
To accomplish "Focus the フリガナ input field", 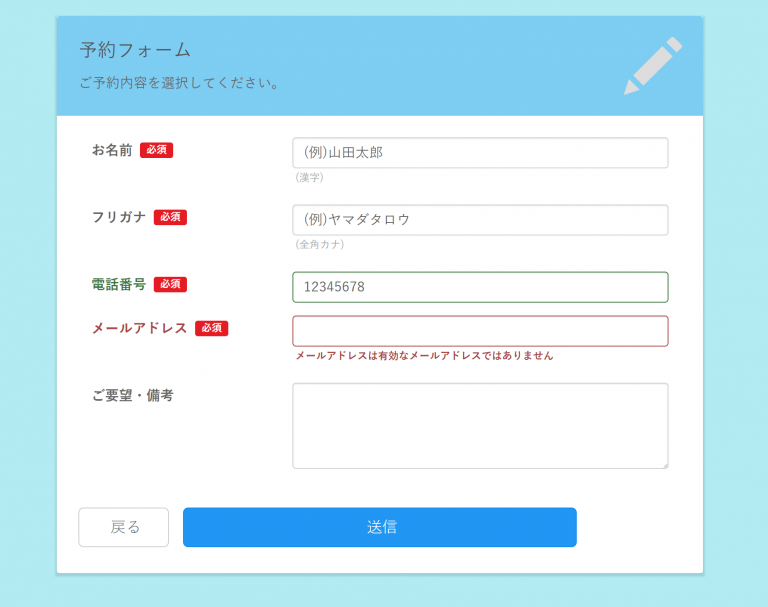I will pos(480,220).
